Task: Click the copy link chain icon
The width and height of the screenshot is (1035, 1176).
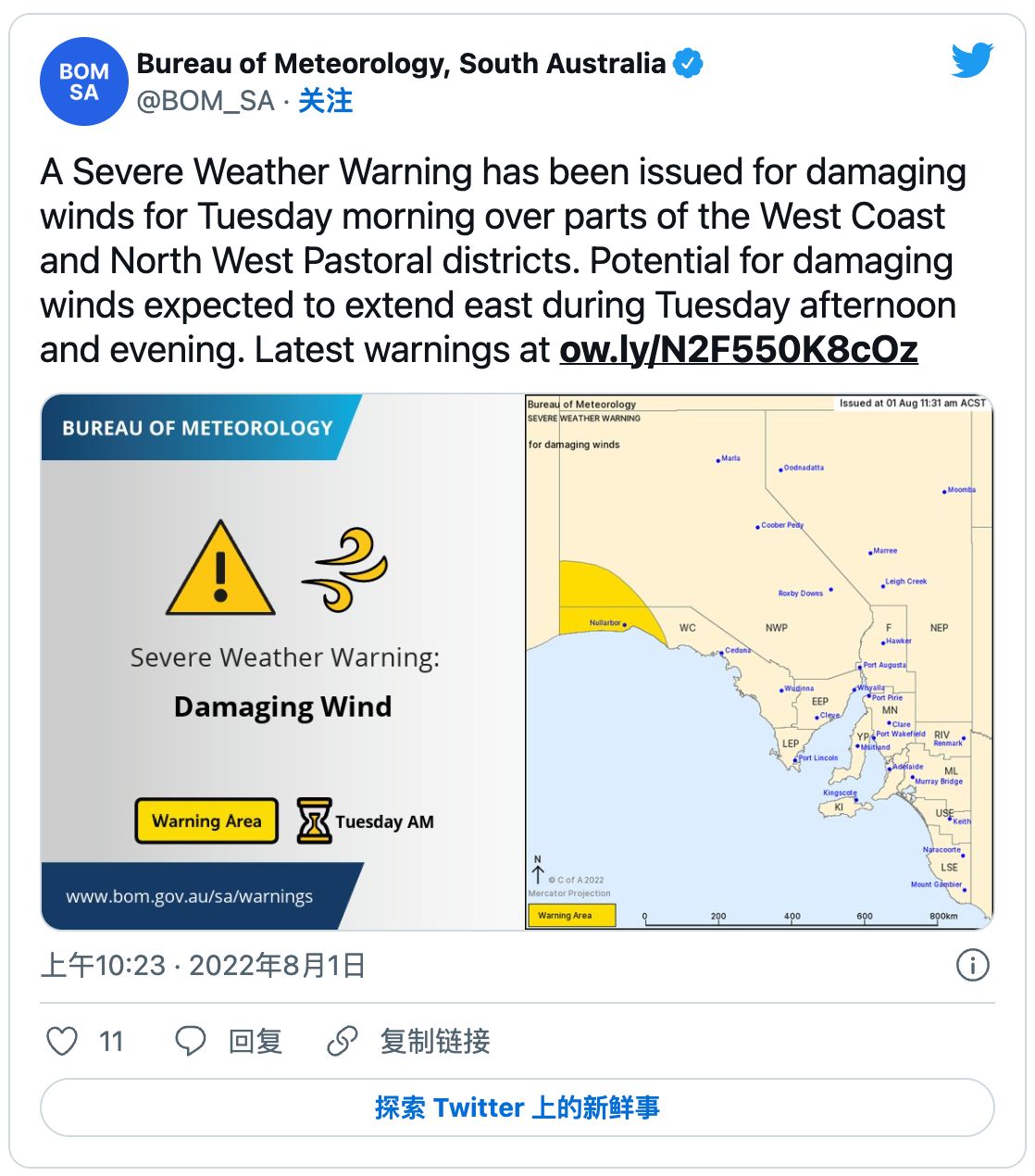Action: click(x=342, y=1041)
